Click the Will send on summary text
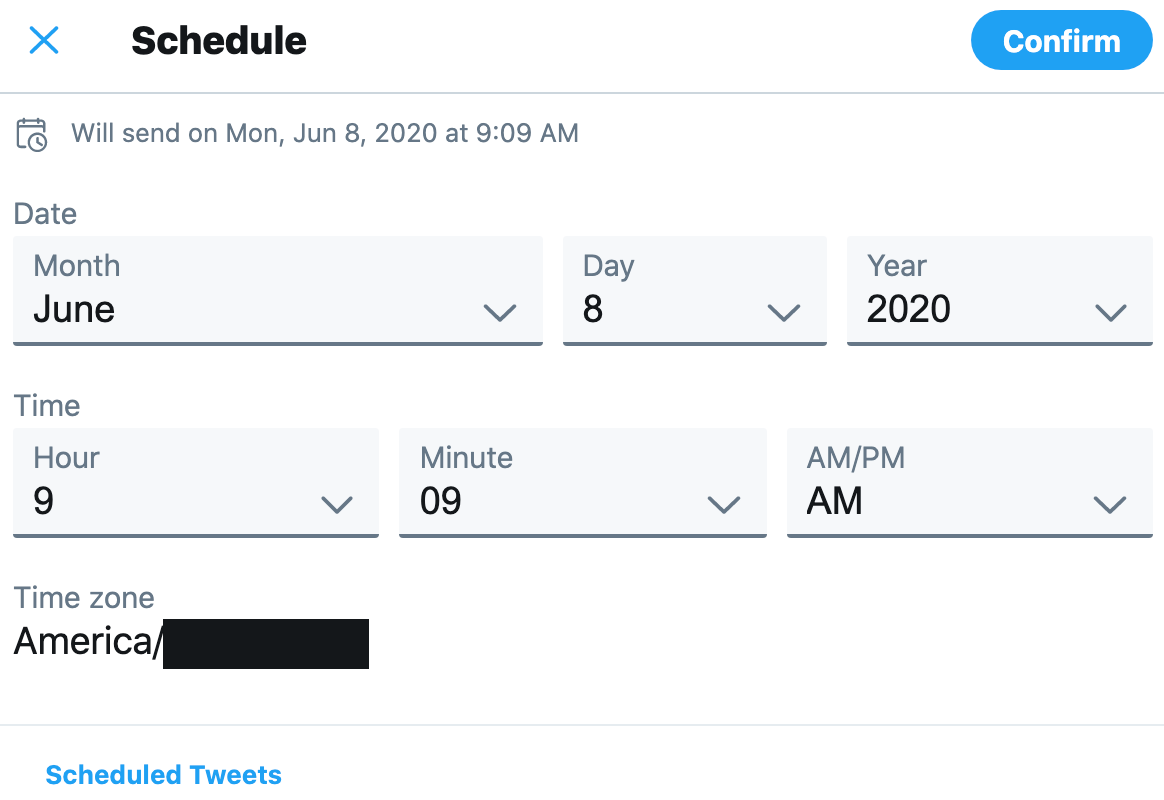Image resolution: width=1164 pixels, height=800 pixels. click(324, 134)
